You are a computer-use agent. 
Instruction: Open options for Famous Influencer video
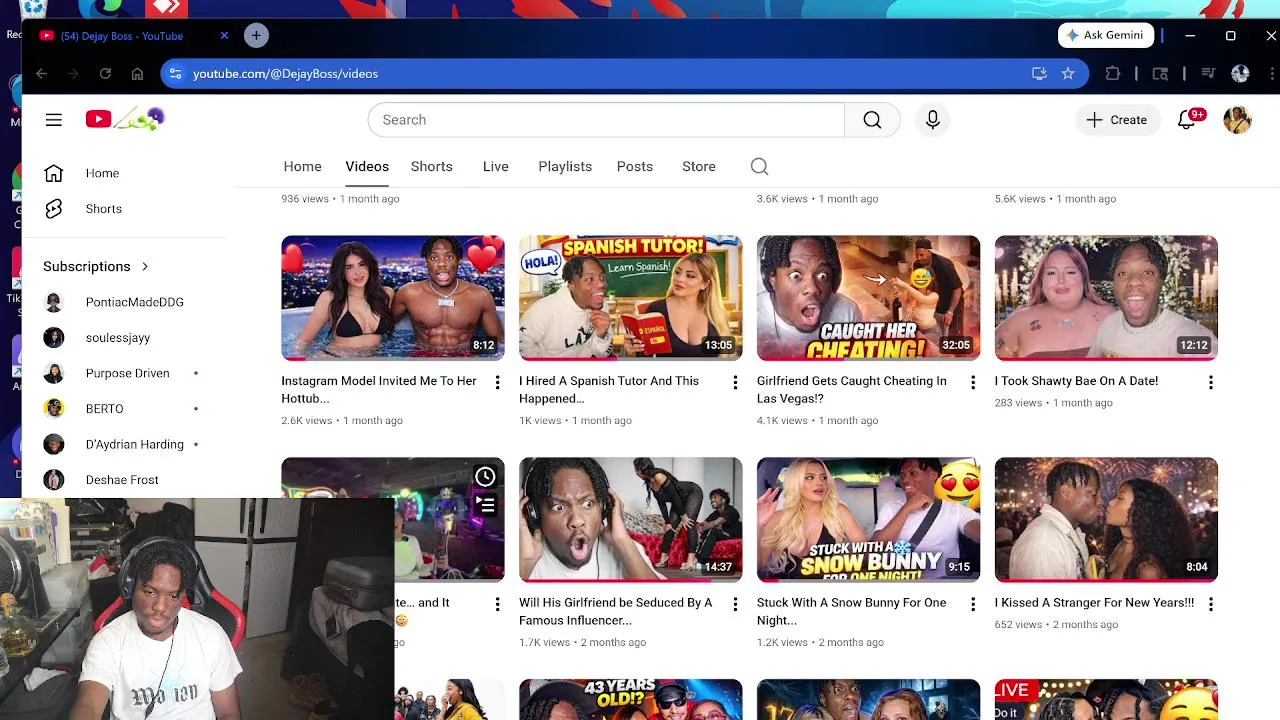pos(735,604)
